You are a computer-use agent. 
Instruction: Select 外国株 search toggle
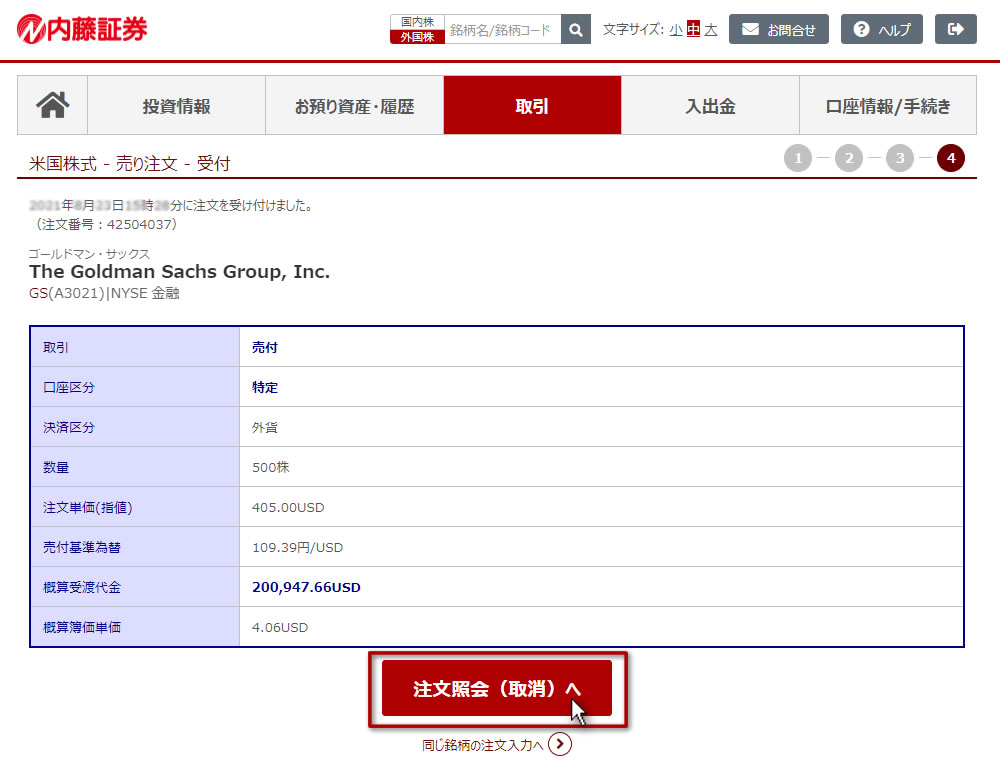(x=417, y=37)
